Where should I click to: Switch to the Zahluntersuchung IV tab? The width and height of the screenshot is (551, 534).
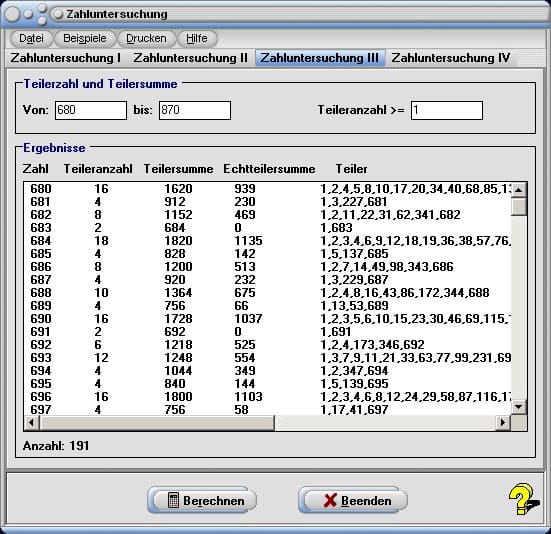coord(451,58)
